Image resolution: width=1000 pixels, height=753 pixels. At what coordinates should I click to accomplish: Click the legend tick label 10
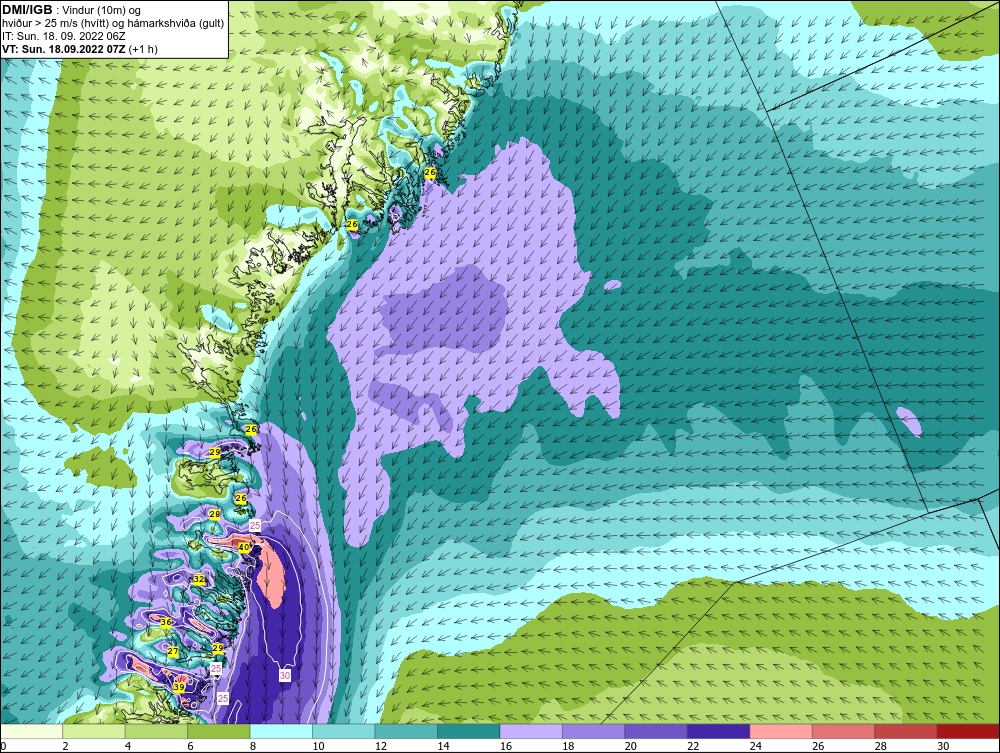coord(318,746)
